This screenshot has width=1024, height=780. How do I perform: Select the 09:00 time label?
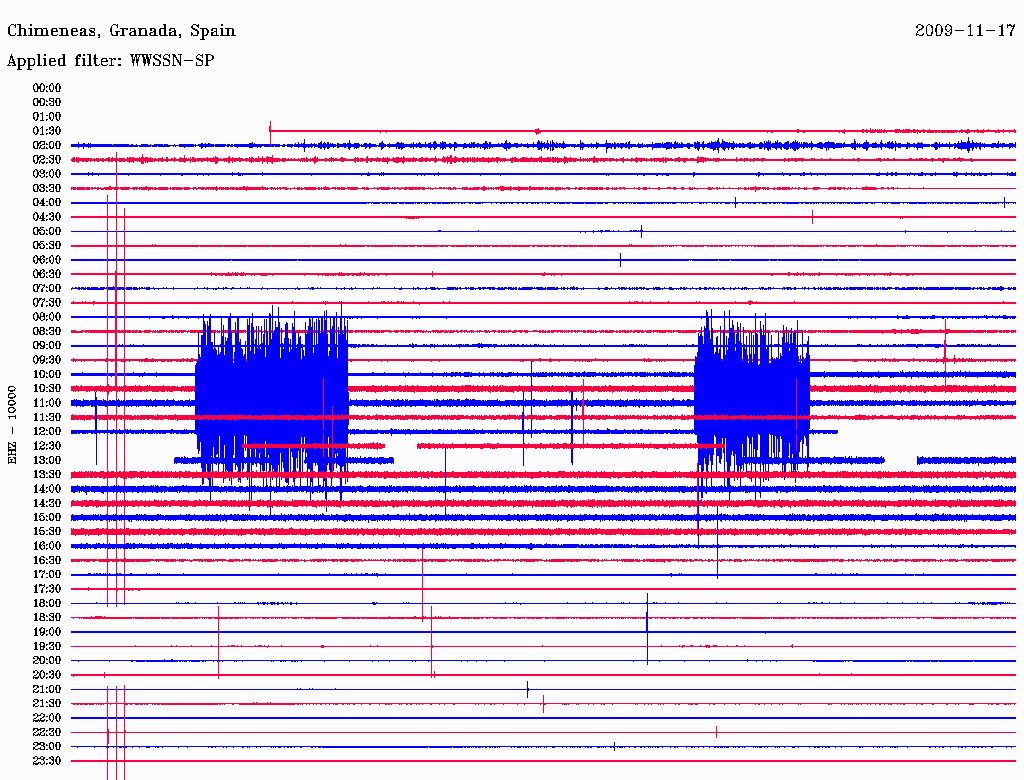point(47,346)
